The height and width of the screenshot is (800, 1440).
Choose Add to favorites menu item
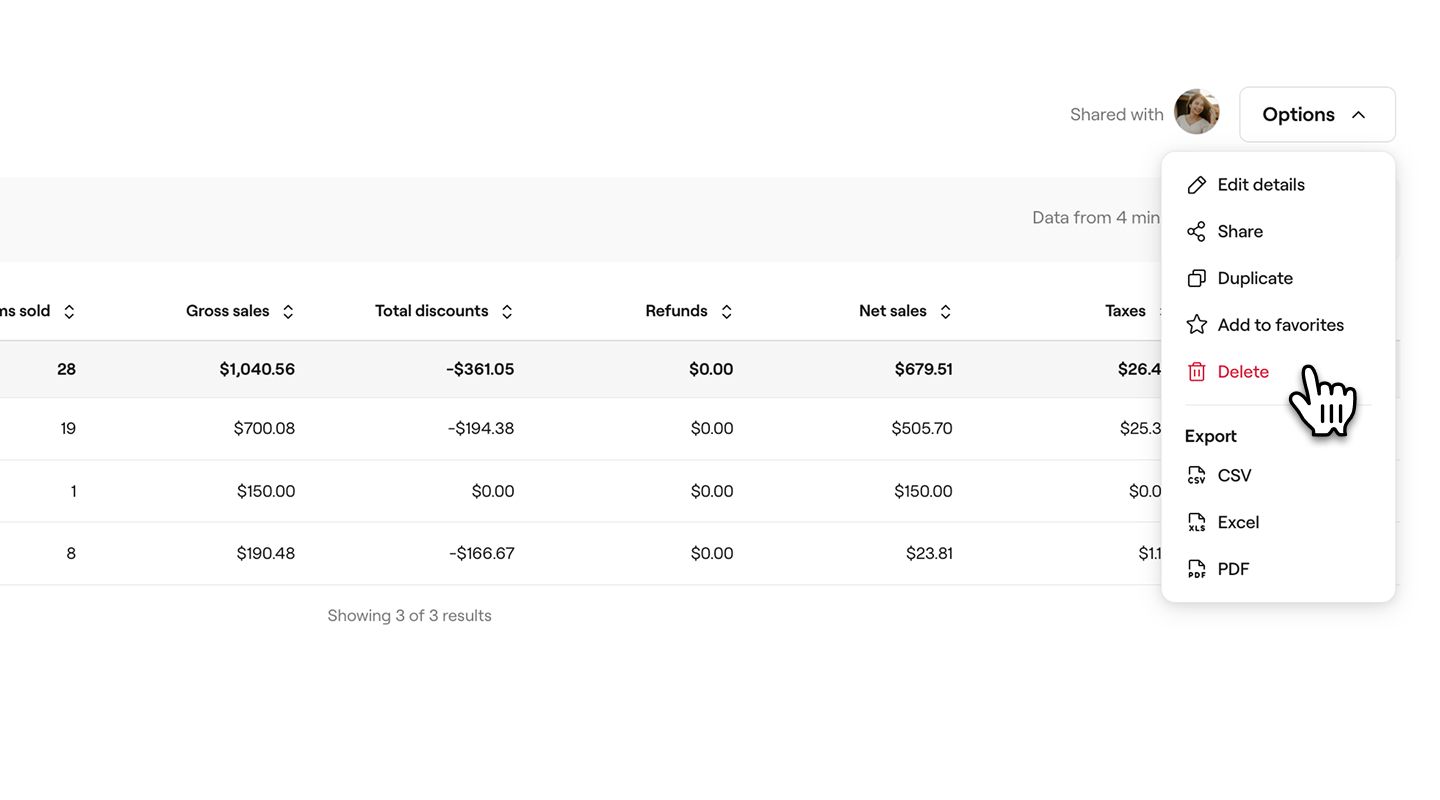1280,325
